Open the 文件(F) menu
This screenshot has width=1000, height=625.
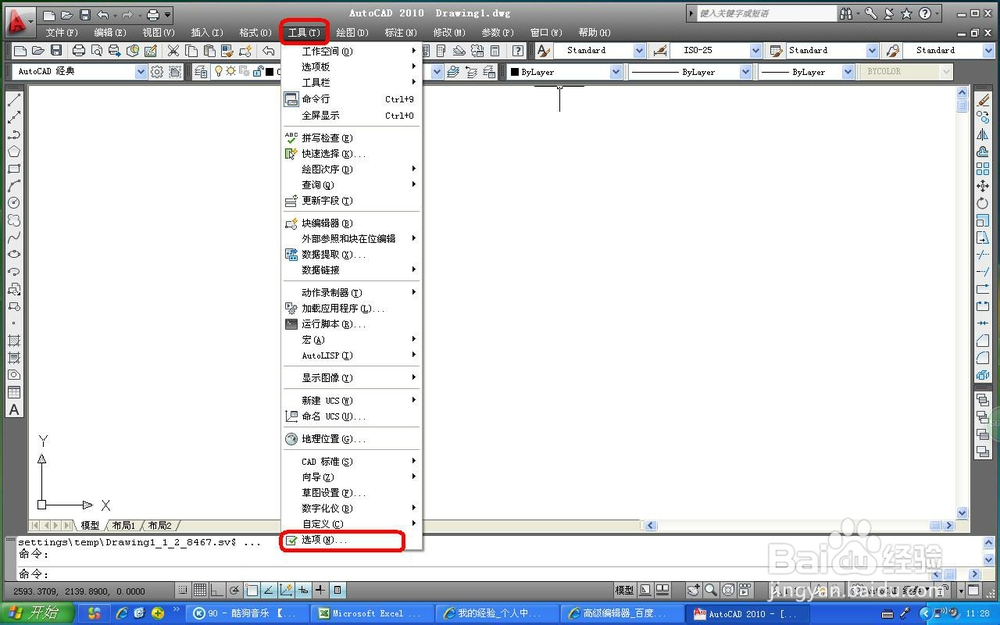(x=62, y=32)
